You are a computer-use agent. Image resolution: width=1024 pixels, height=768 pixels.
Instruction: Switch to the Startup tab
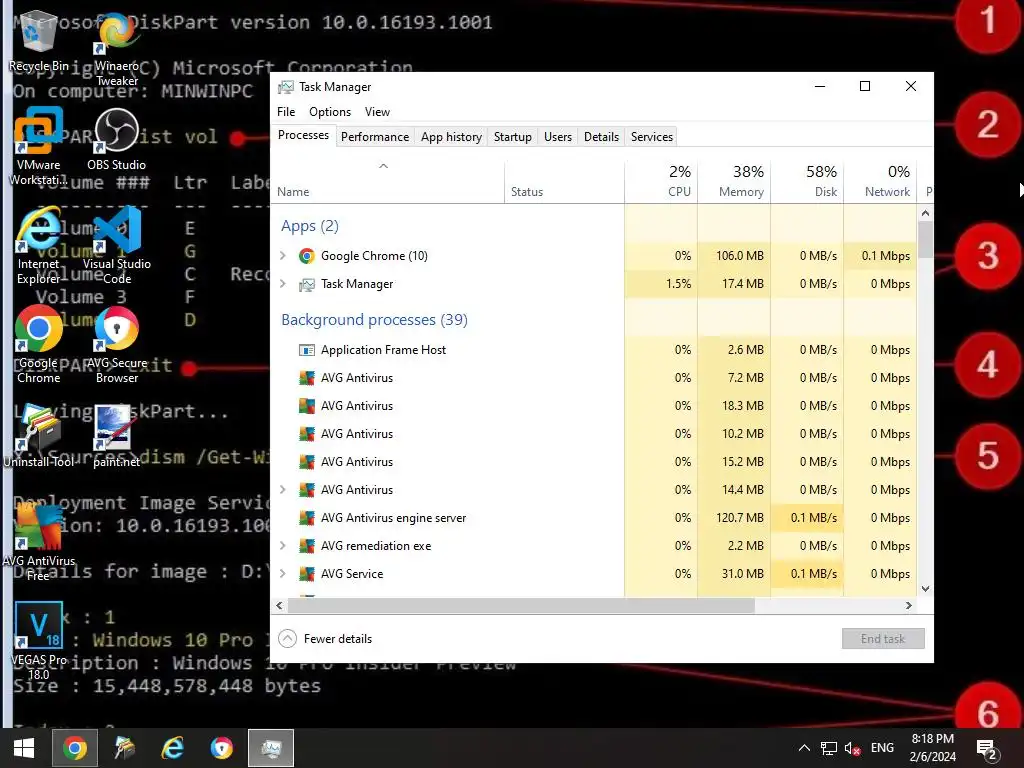point(513,136)
